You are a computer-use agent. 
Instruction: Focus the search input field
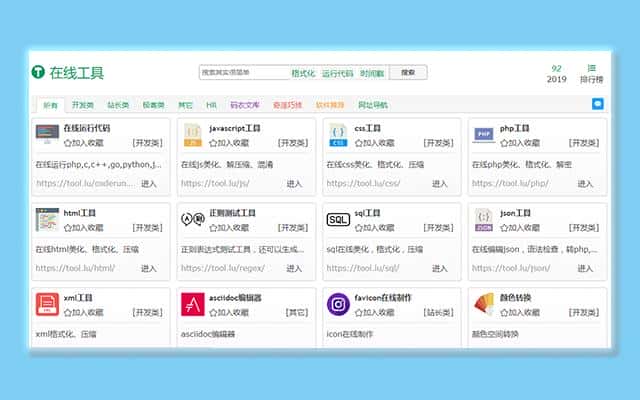click(x=244, y=72)
